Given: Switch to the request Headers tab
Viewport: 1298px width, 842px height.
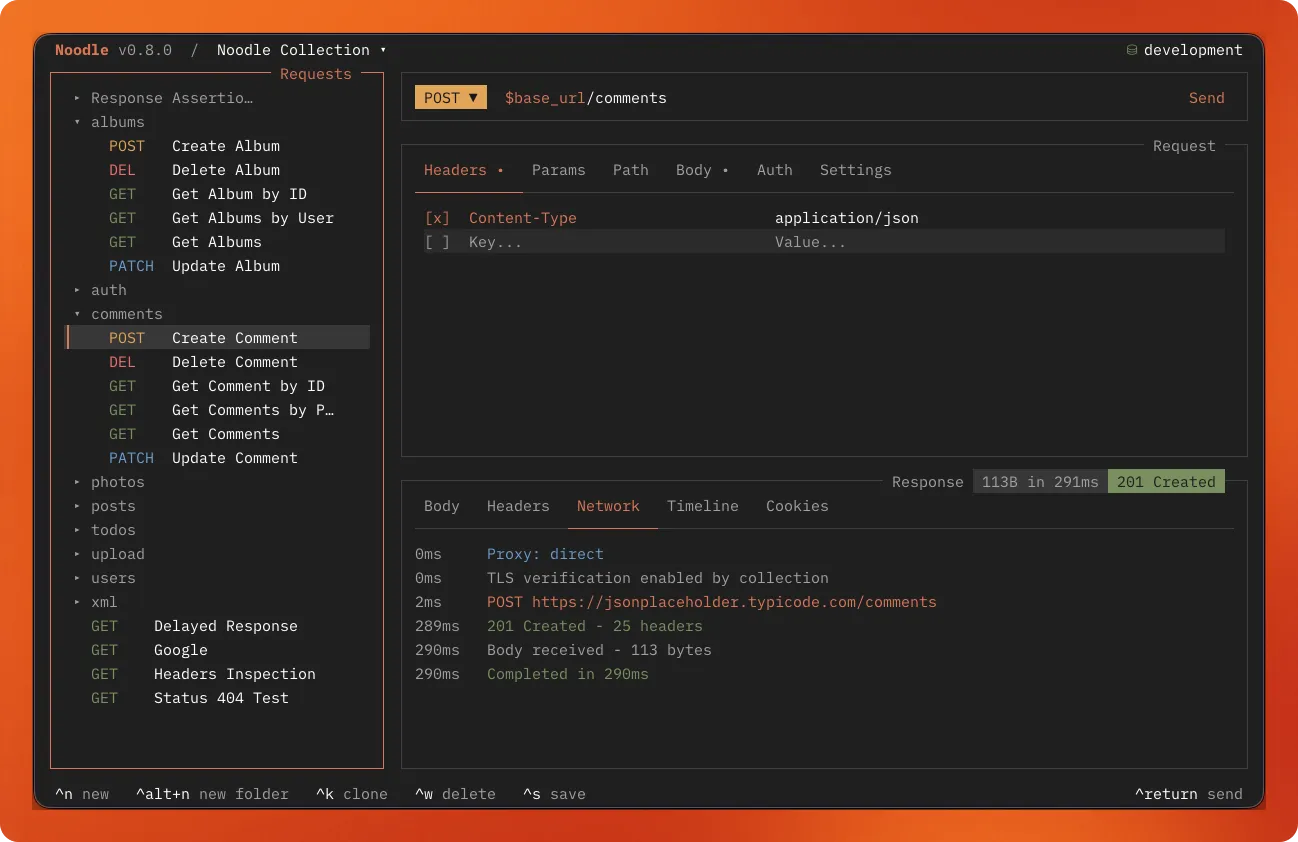Looking at the screenshot, I should pos(463,170).
